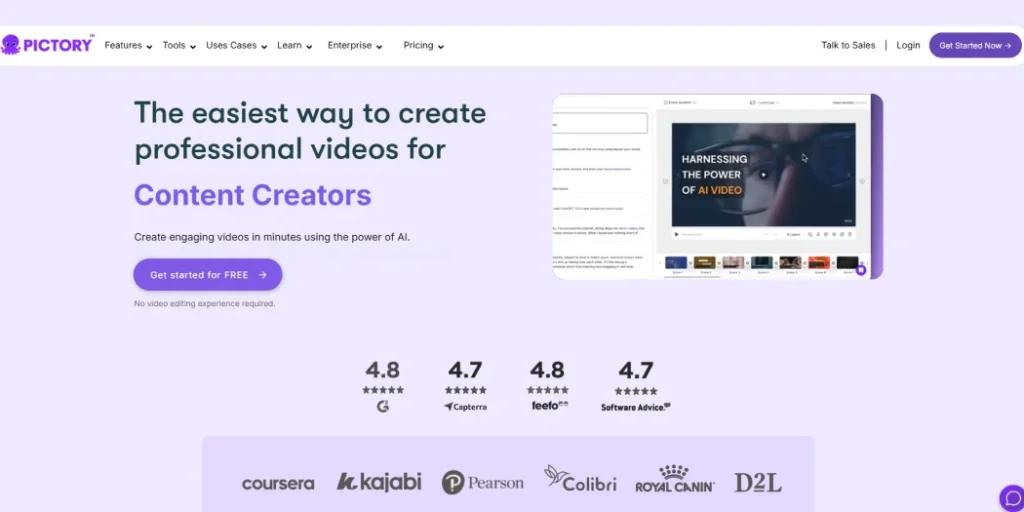Open the chat widget bubble
The height and width of the screenshot is (512, 1024).
[1011, 497]
